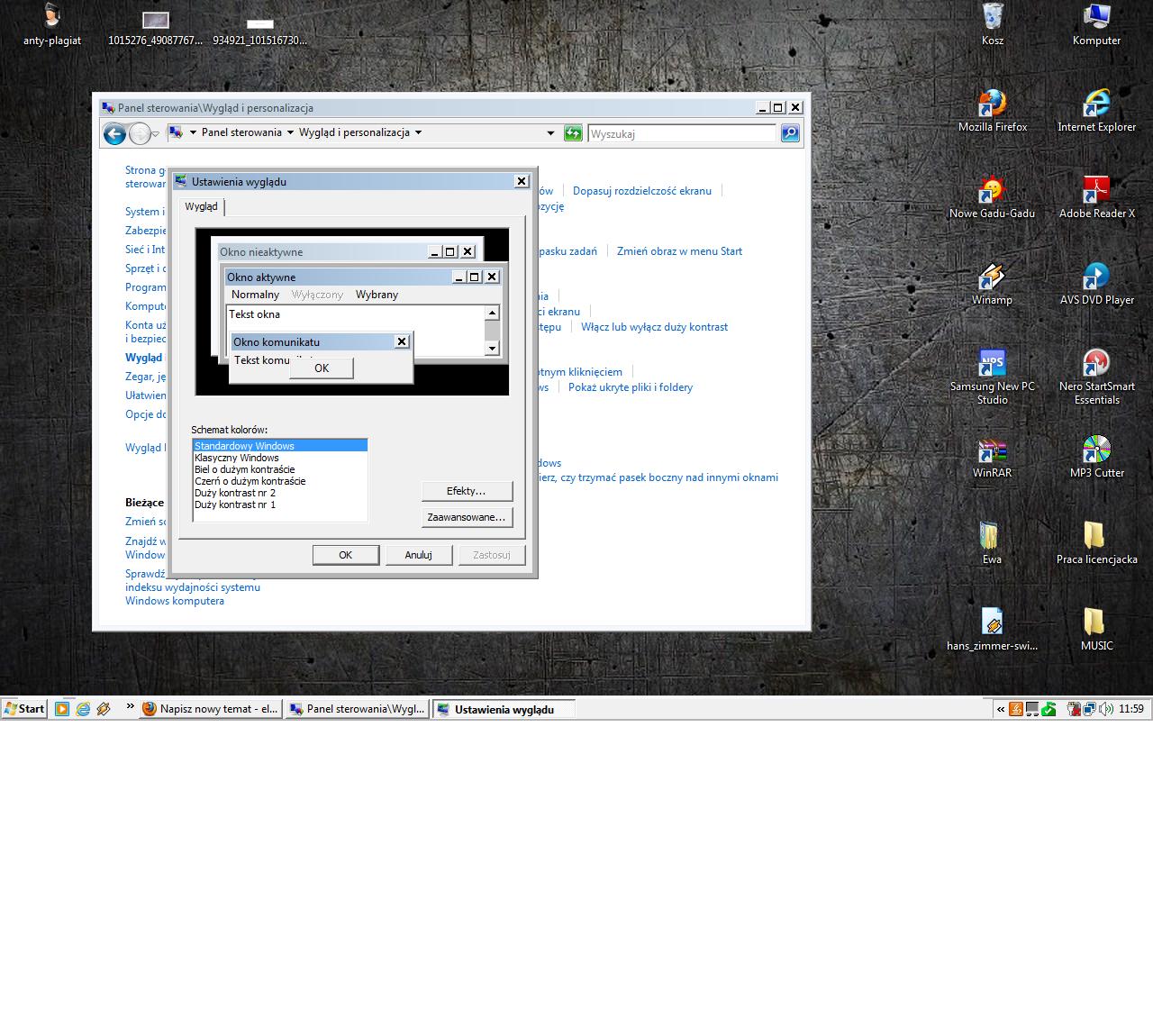Open the Start menu button
This screenshot has width=1153, height=1036.
pyautogui.click(x=24, y=709)
